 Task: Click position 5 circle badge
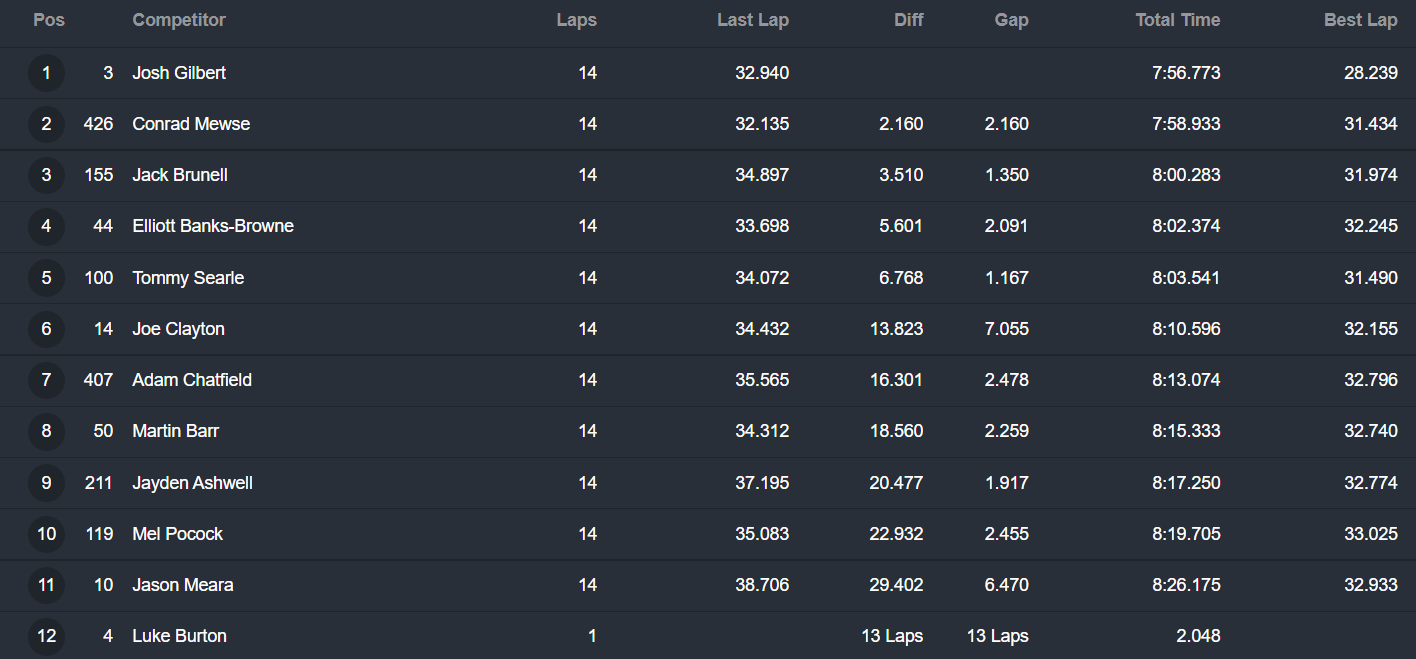(46, 278)
